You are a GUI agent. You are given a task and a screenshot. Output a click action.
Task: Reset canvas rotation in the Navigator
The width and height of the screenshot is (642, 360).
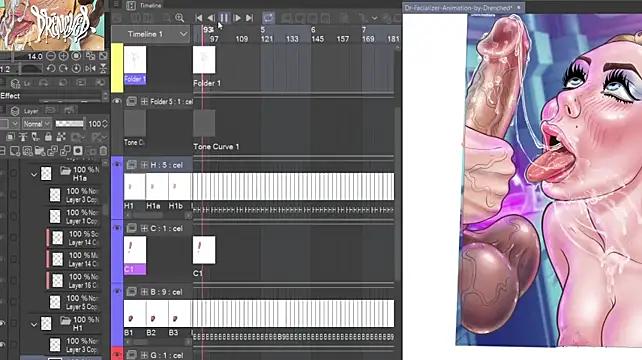(x=76, y=68)
